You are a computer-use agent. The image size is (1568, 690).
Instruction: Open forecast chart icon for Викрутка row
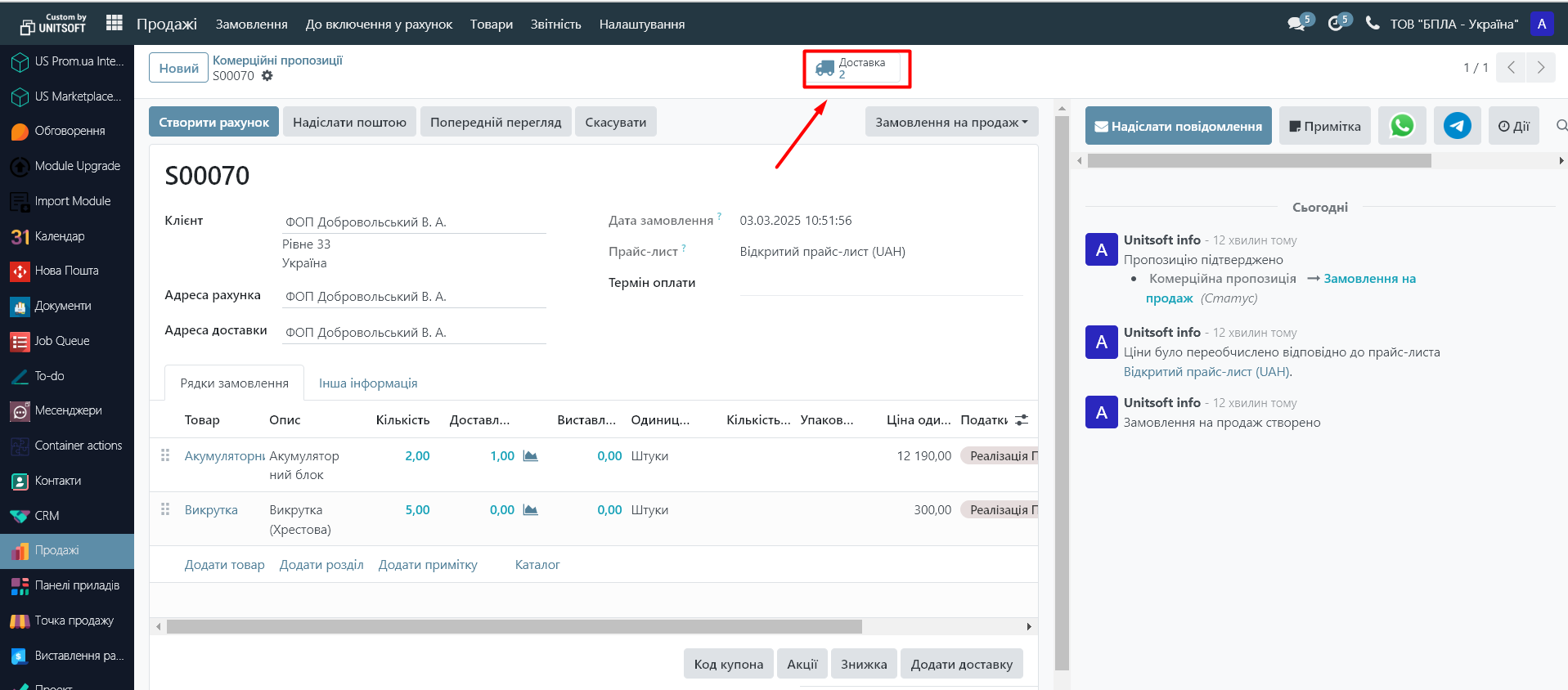tap(530, 510)
